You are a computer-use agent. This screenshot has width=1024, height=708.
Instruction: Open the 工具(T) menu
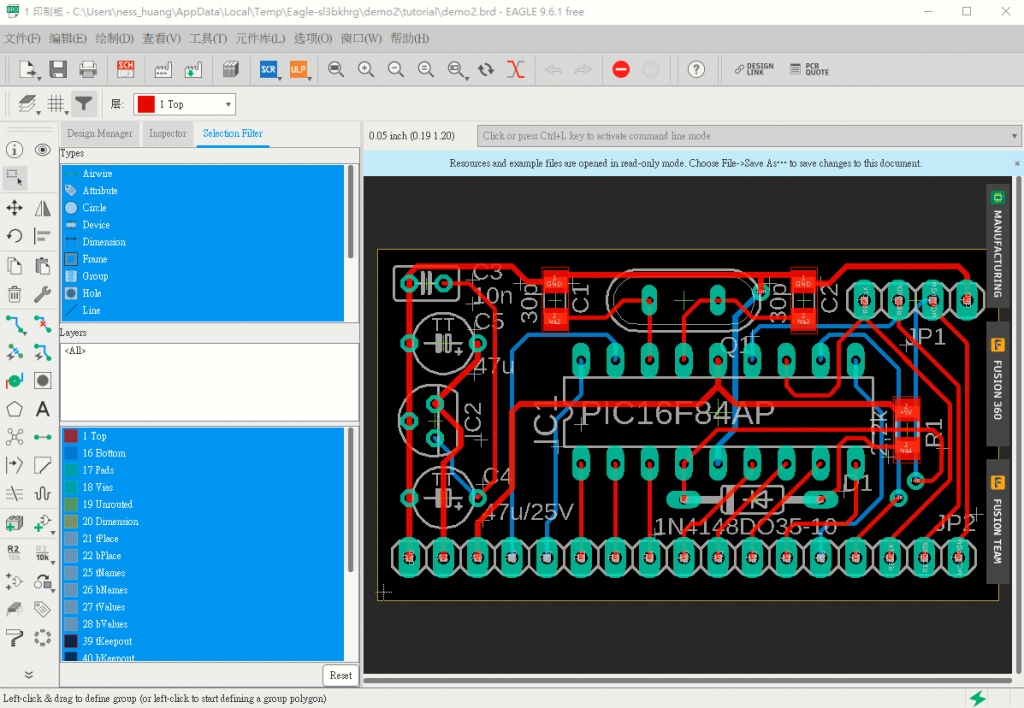[x=208, y=38]
